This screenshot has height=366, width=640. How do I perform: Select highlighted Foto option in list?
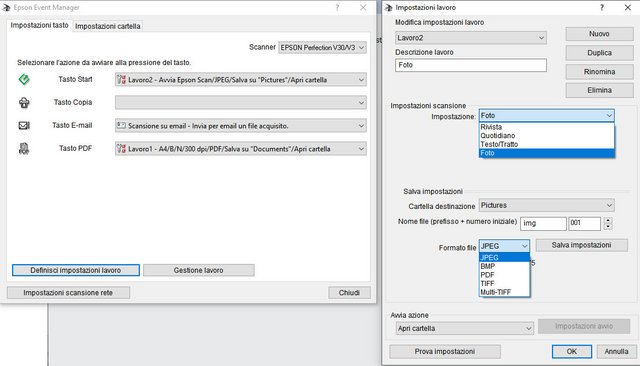tap(547, 153)
